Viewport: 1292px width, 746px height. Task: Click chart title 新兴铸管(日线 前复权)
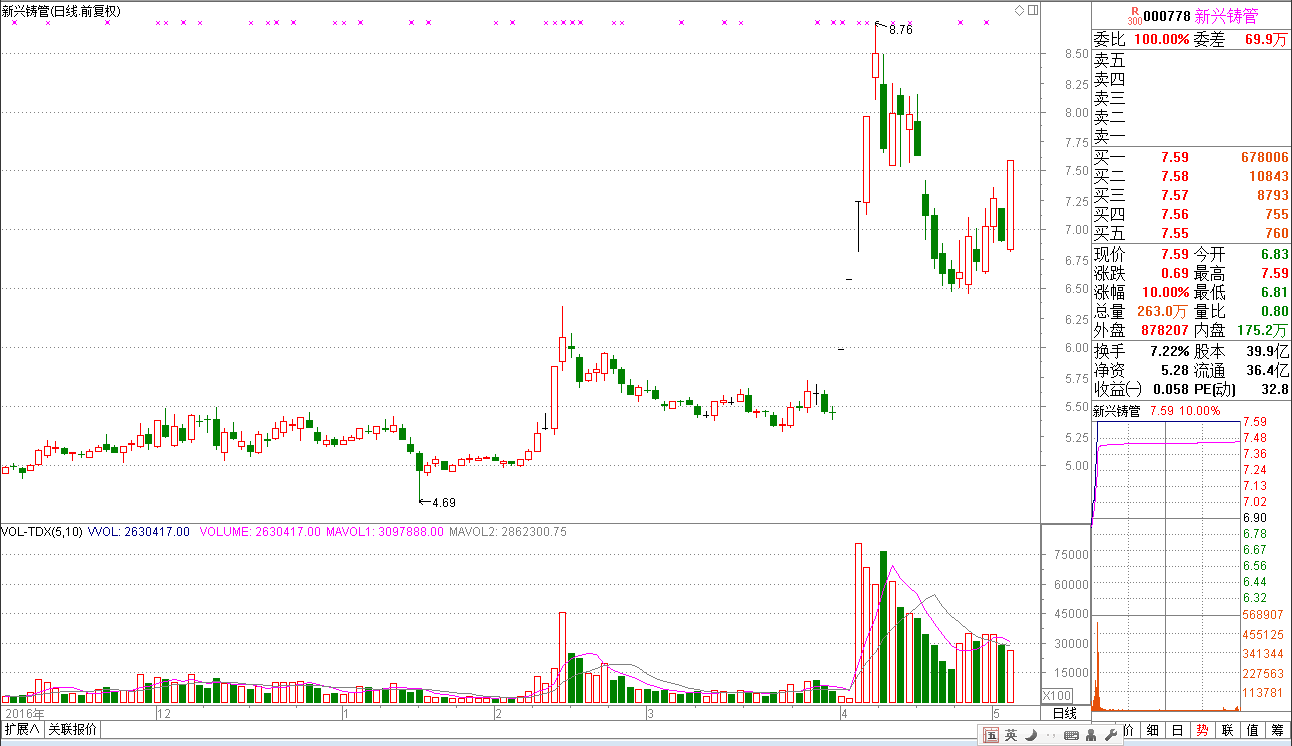[x=61, y=11]
